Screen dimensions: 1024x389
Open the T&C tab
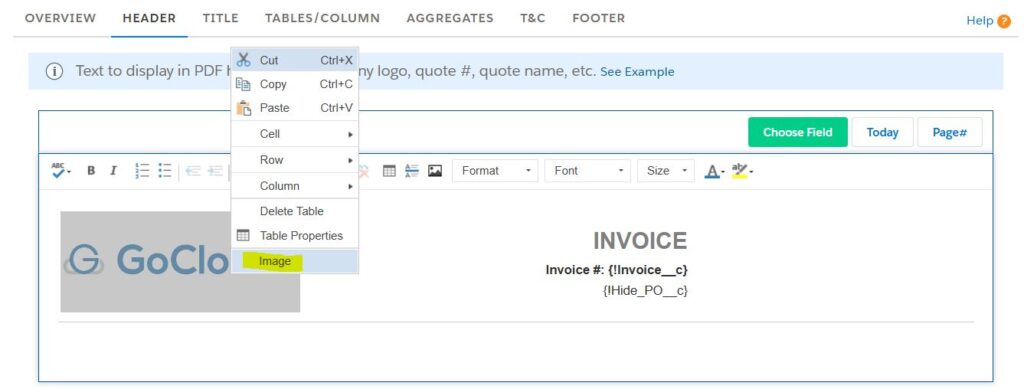click(x=532, y=18)
